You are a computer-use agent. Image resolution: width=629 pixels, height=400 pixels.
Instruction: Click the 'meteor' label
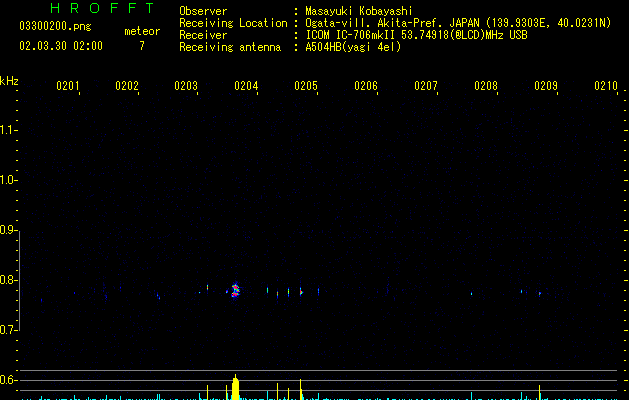[142, 31]
